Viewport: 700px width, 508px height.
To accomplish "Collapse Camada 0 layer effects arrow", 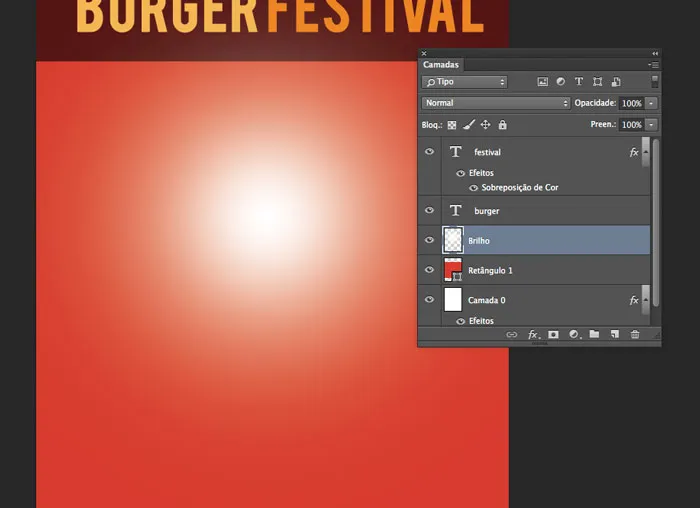I will (x=646, y=300).
